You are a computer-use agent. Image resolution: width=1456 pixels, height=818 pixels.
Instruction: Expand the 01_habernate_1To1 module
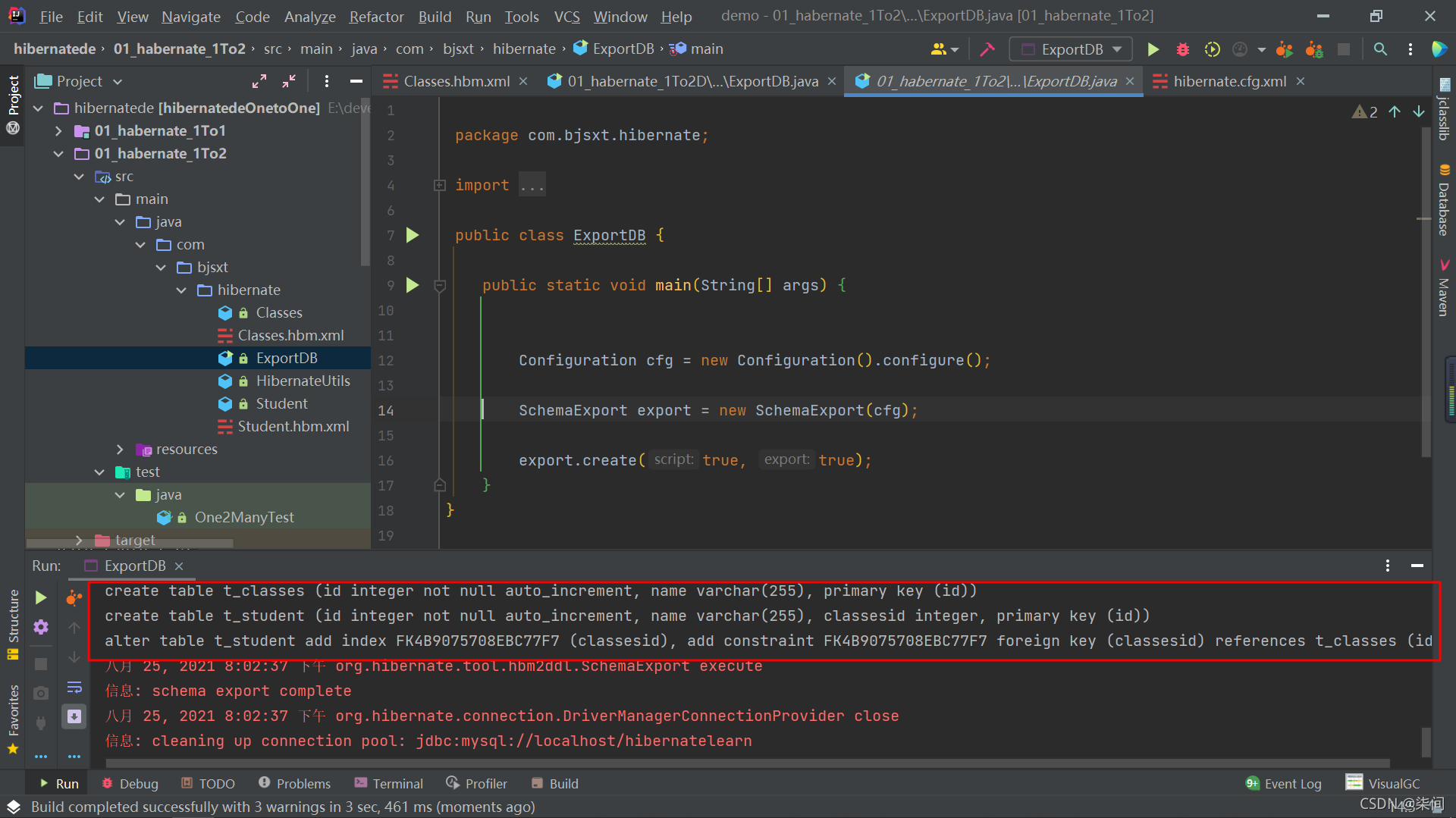pyautogui.click(x=59, y=131)
